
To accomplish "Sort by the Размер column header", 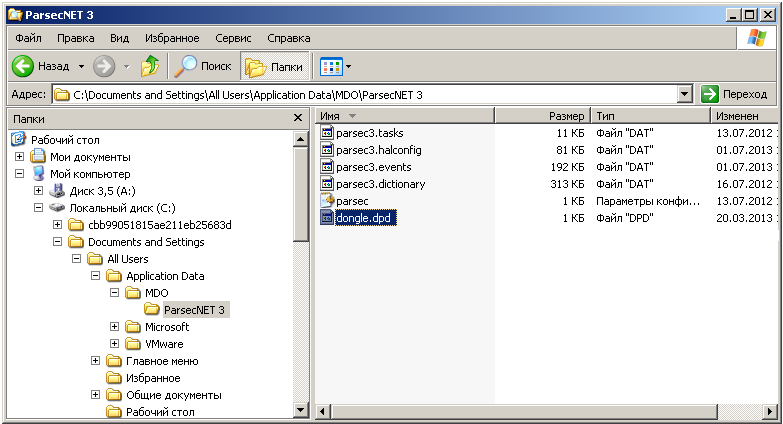I will 542,116.
